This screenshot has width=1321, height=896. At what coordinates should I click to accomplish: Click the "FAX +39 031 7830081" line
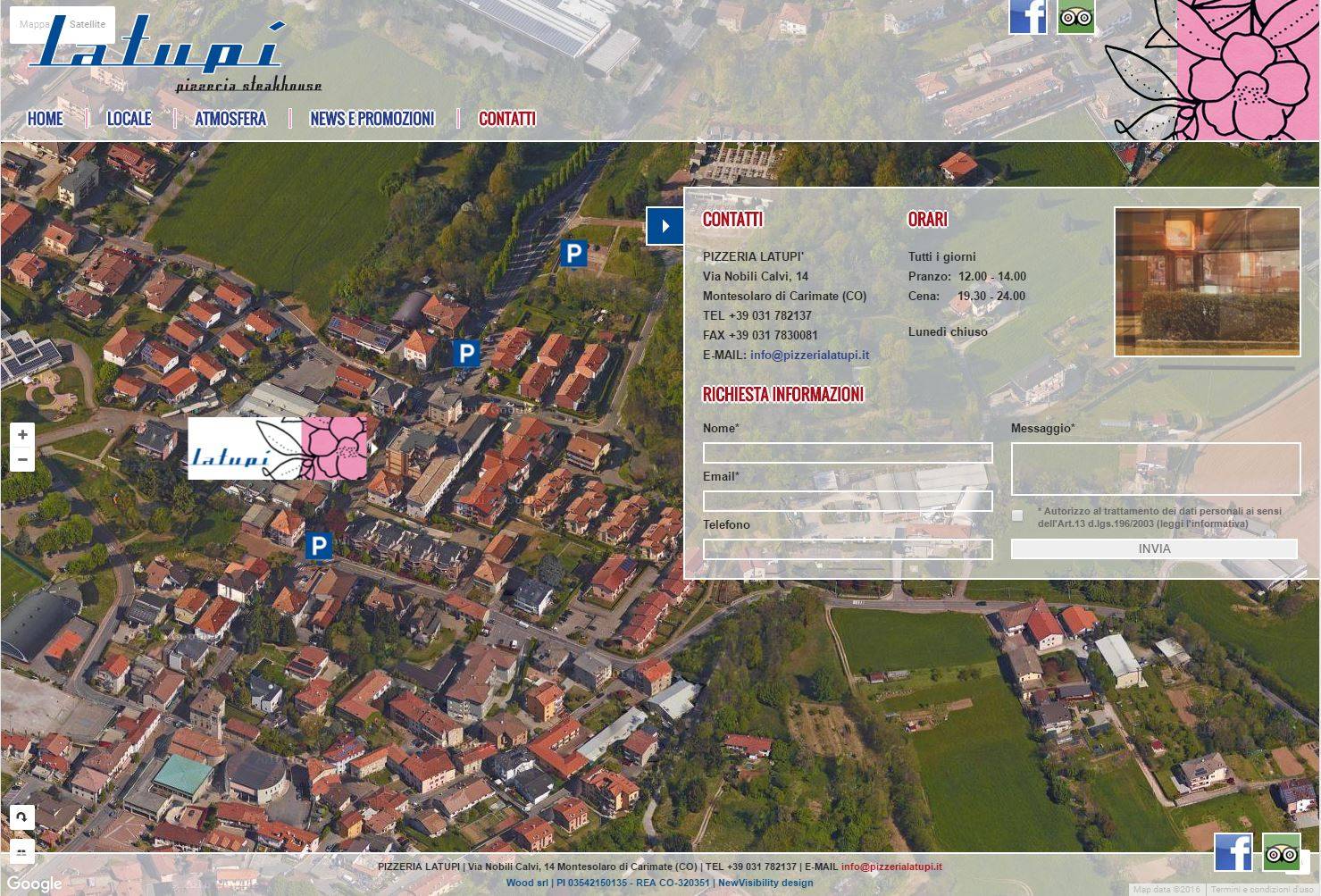coord(760,335)
